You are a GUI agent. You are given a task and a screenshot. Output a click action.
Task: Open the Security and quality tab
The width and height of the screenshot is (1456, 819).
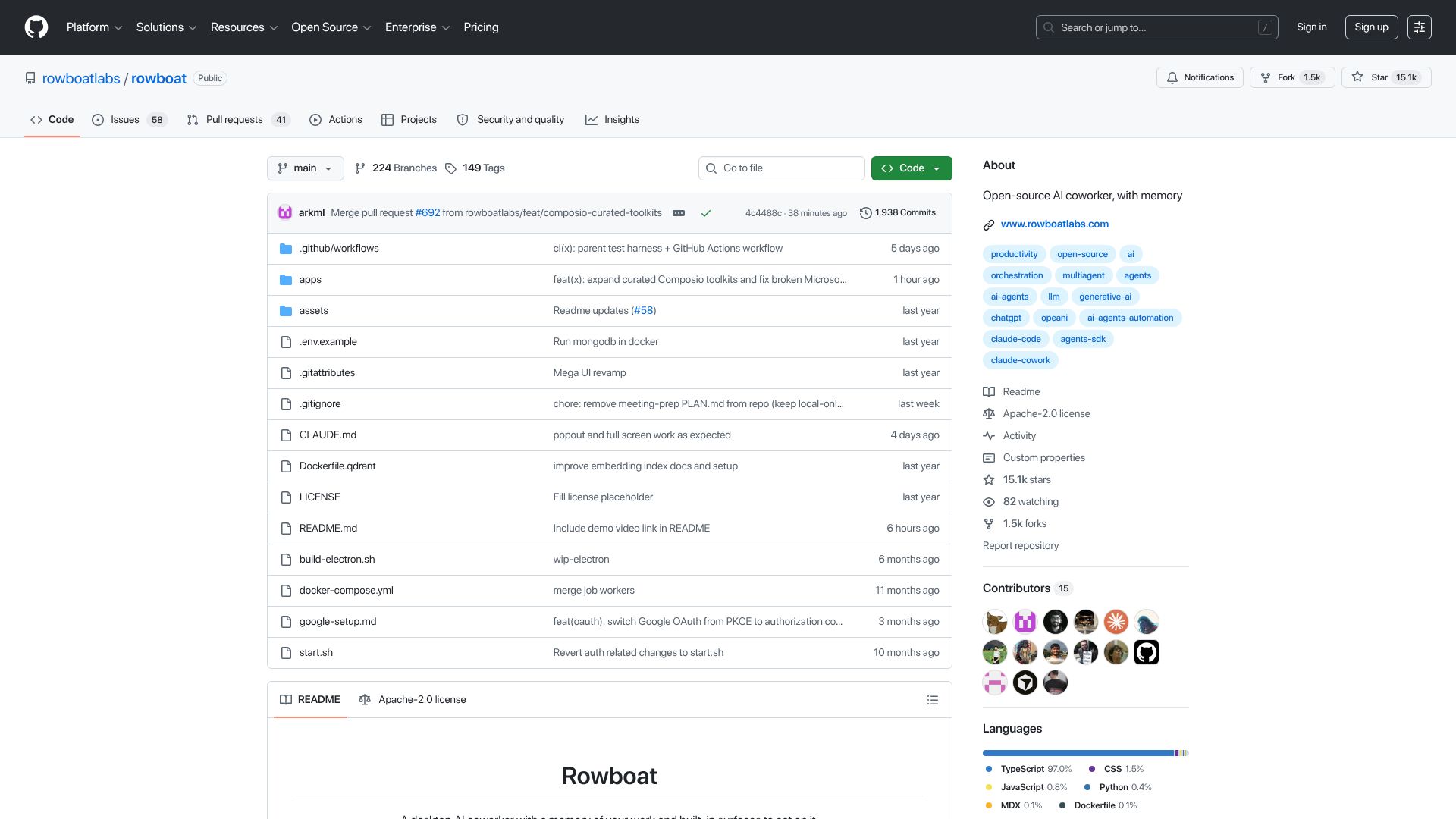point(510,120)
